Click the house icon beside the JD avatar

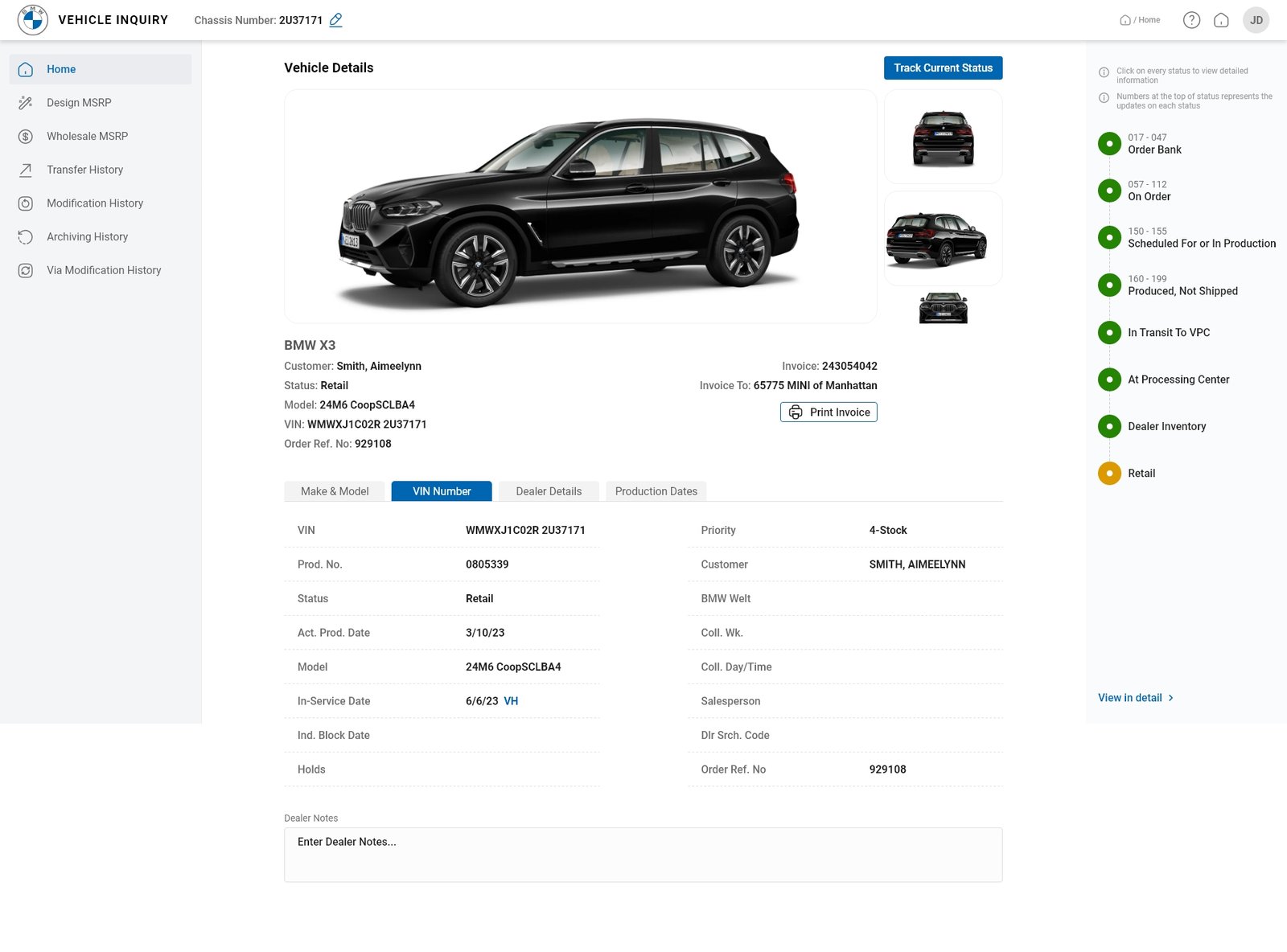(x=1221, y=20)
